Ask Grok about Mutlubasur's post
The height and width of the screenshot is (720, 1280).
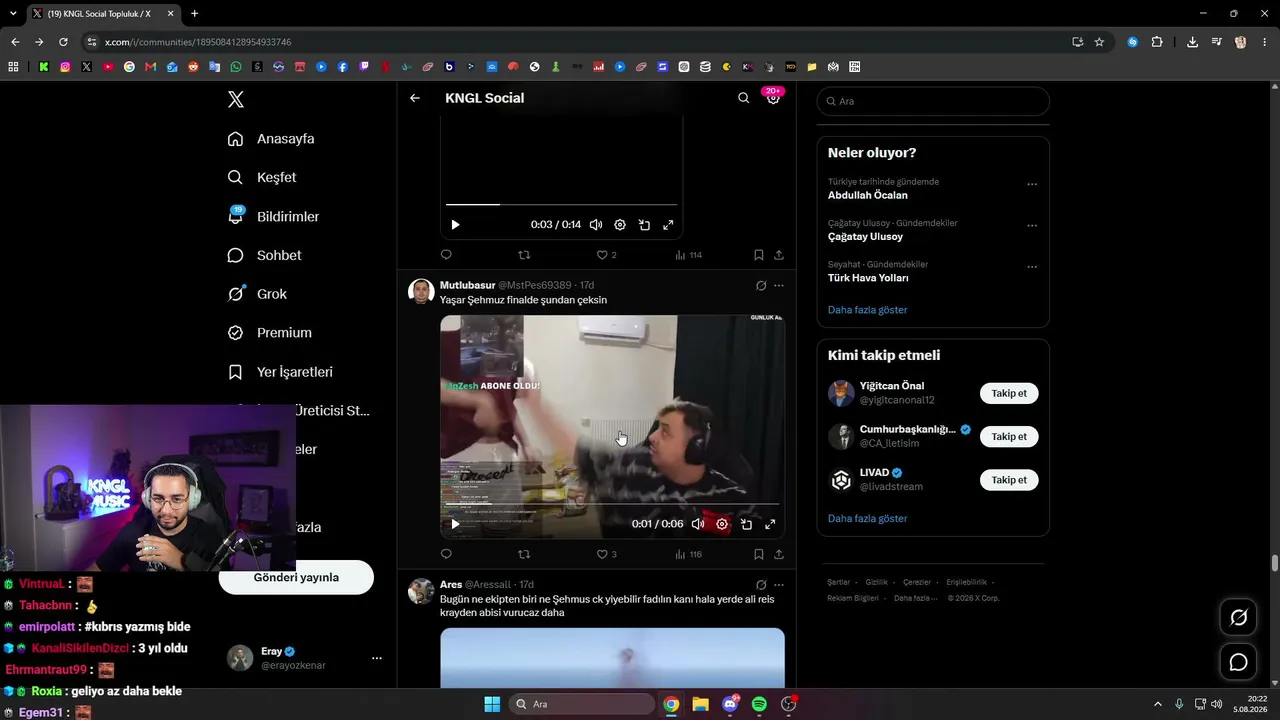click(x=761, y=286)
